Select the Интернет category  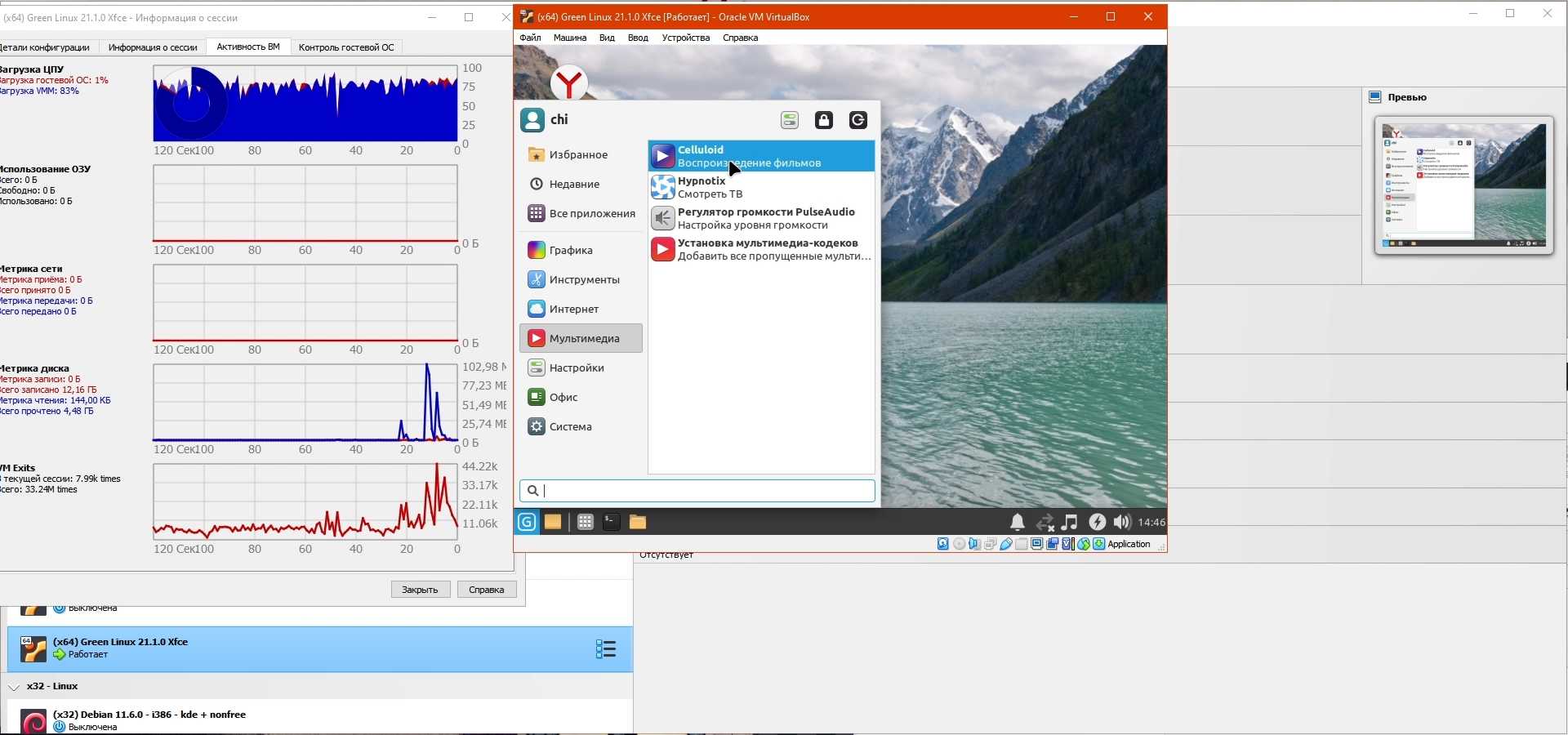(x=581, y=310)
